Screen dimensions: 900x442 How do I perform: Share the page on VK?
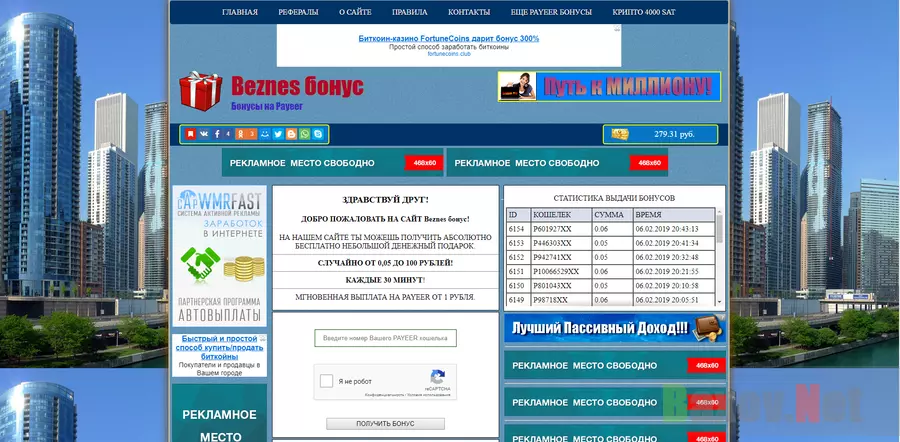(x=204, y=134)
